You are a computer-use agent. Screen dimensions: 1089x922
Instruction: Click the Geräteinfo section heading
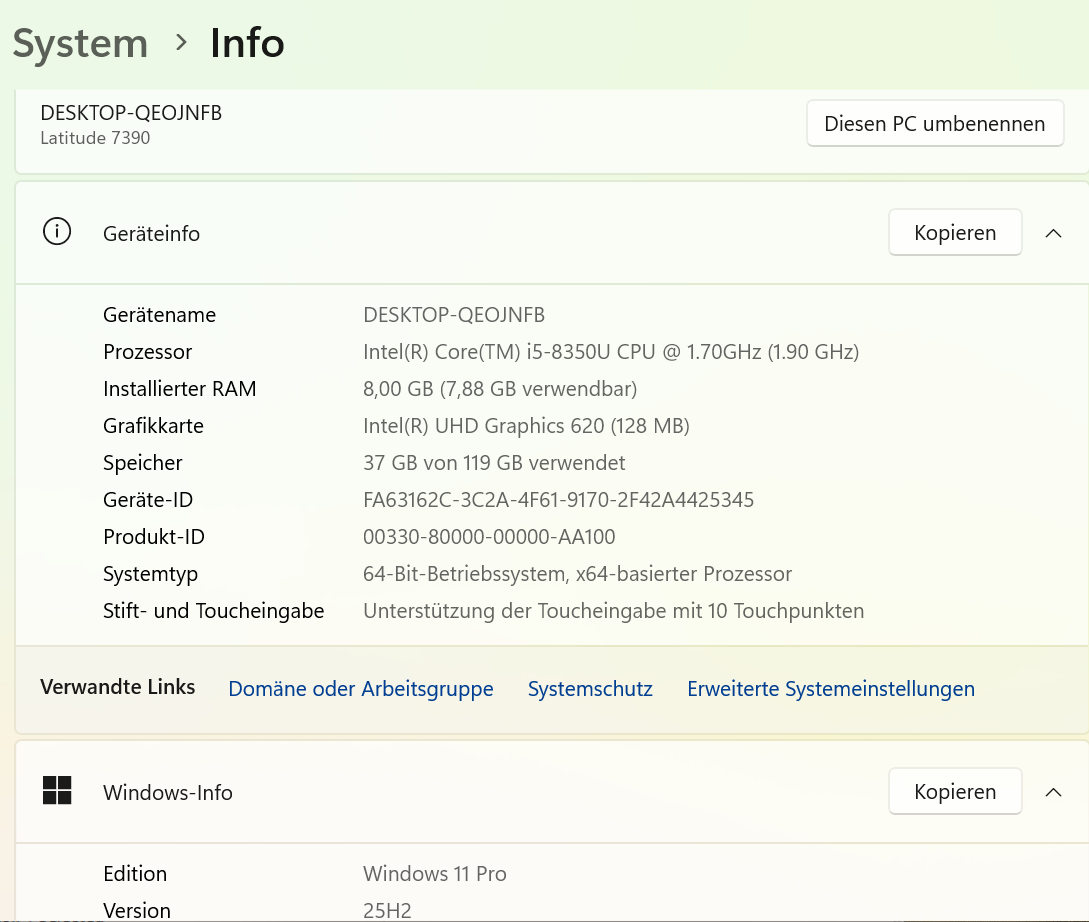coord(151,234)
